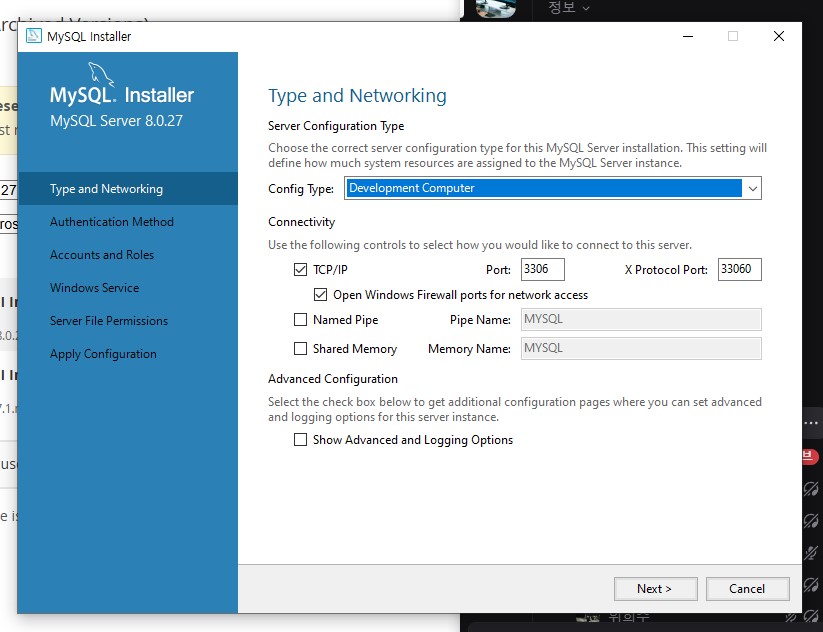
Task: Click the Port input field
Action: tap(543, 269)
